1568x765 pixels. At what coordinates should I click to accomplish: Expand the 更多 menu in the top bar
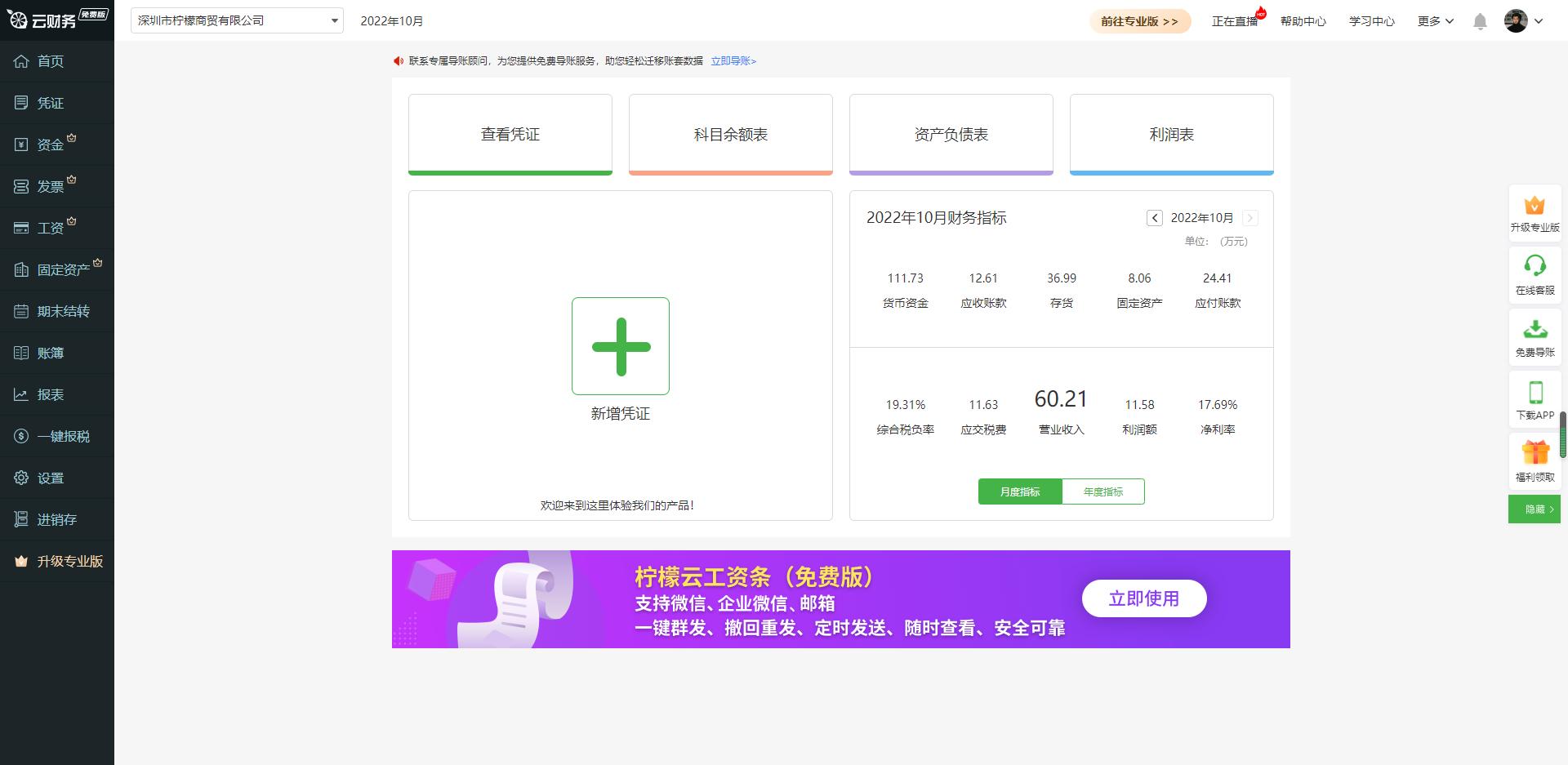(1434, 20)
